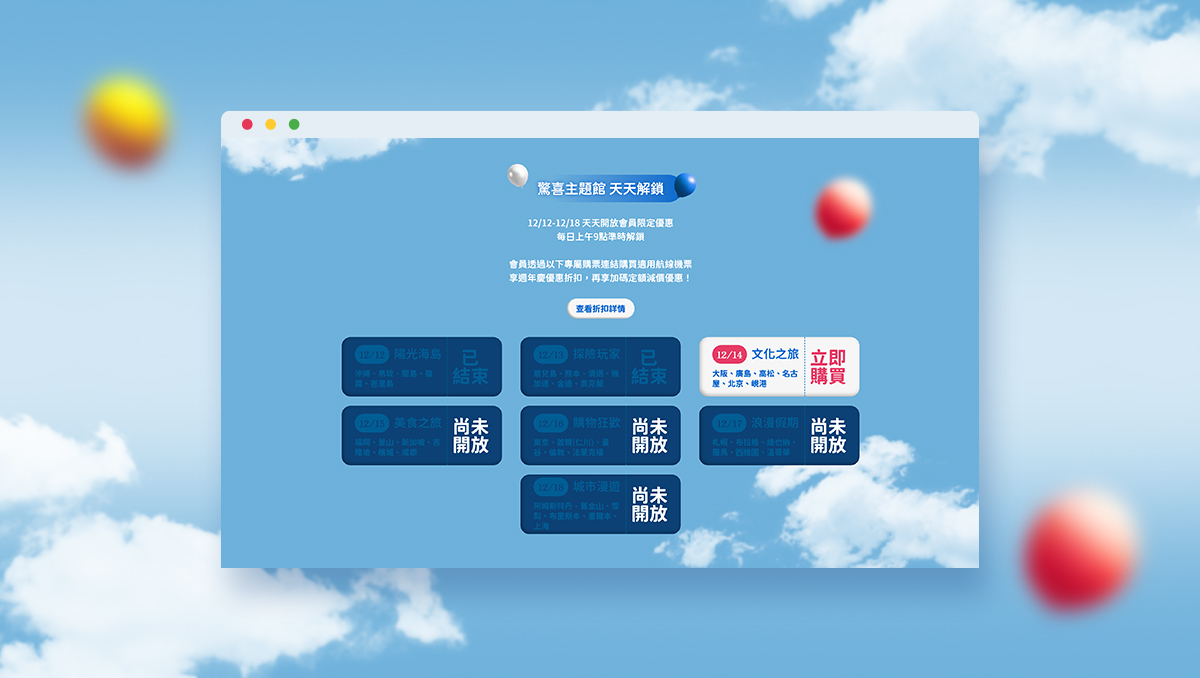Click 尚未開放 on the 城市漫遊 card

pos(649,505)
